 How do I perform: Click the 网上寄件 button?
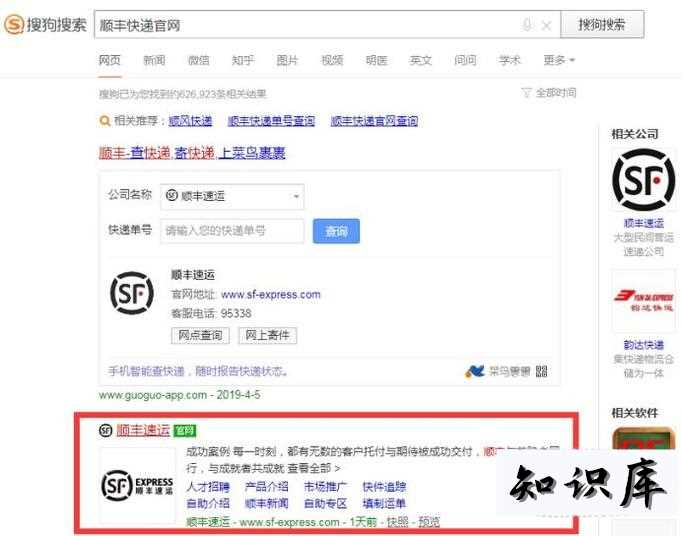[x=267, y=335]
